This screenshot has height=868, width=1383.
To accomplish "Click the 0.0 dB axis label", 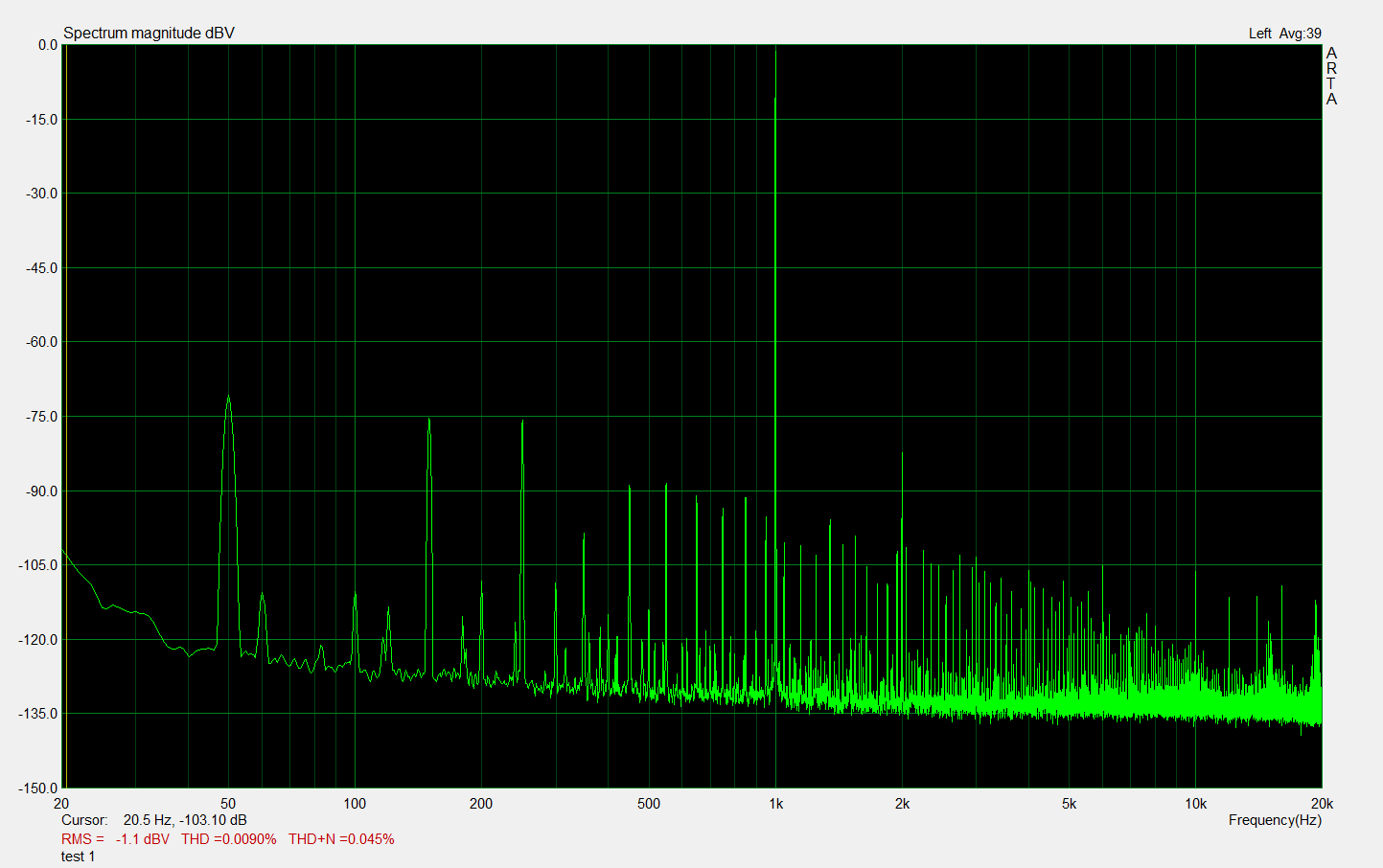I will tap(48, 45).
